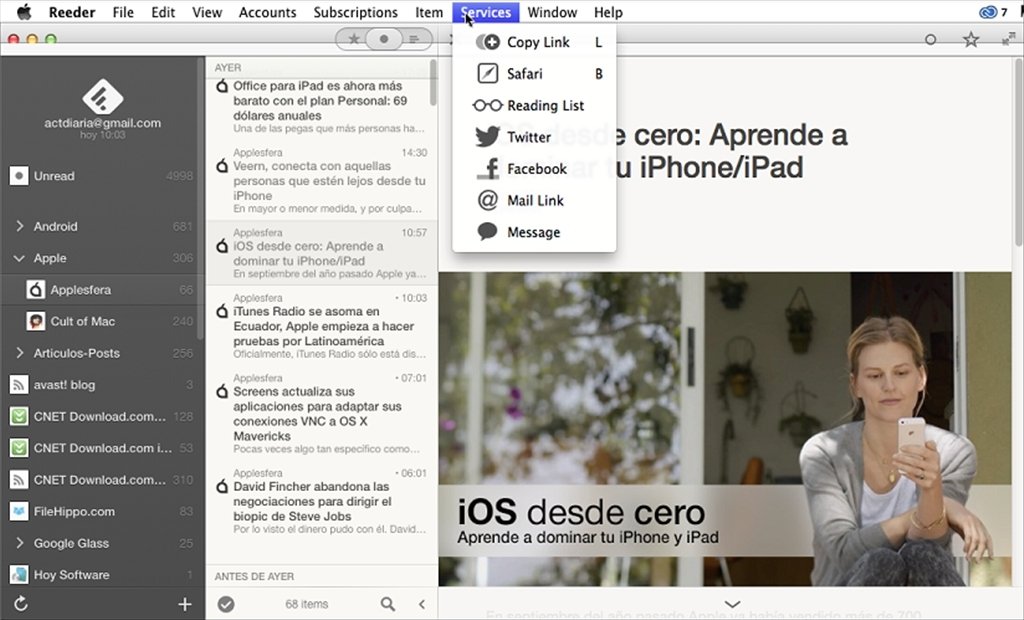This screenshot has height=620, width=1024.
Task: Refresh feeds with the sync icon
Action: pos(21,604)
